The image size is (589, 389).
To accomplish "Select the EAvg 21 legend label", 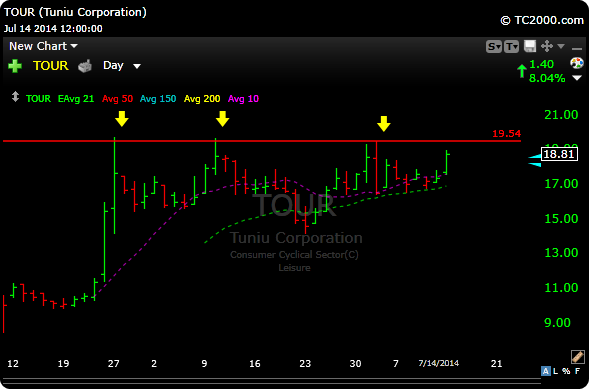I will tap(76, 99).
